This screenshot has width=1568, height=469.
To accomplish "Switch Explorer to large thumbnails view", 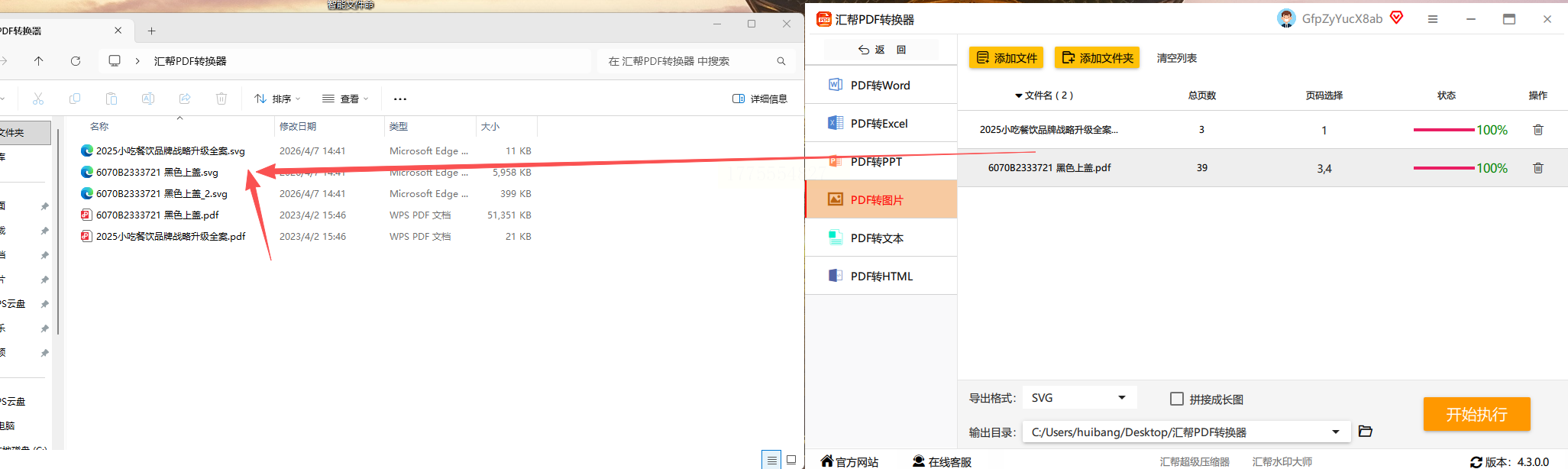I will [791, 460].
